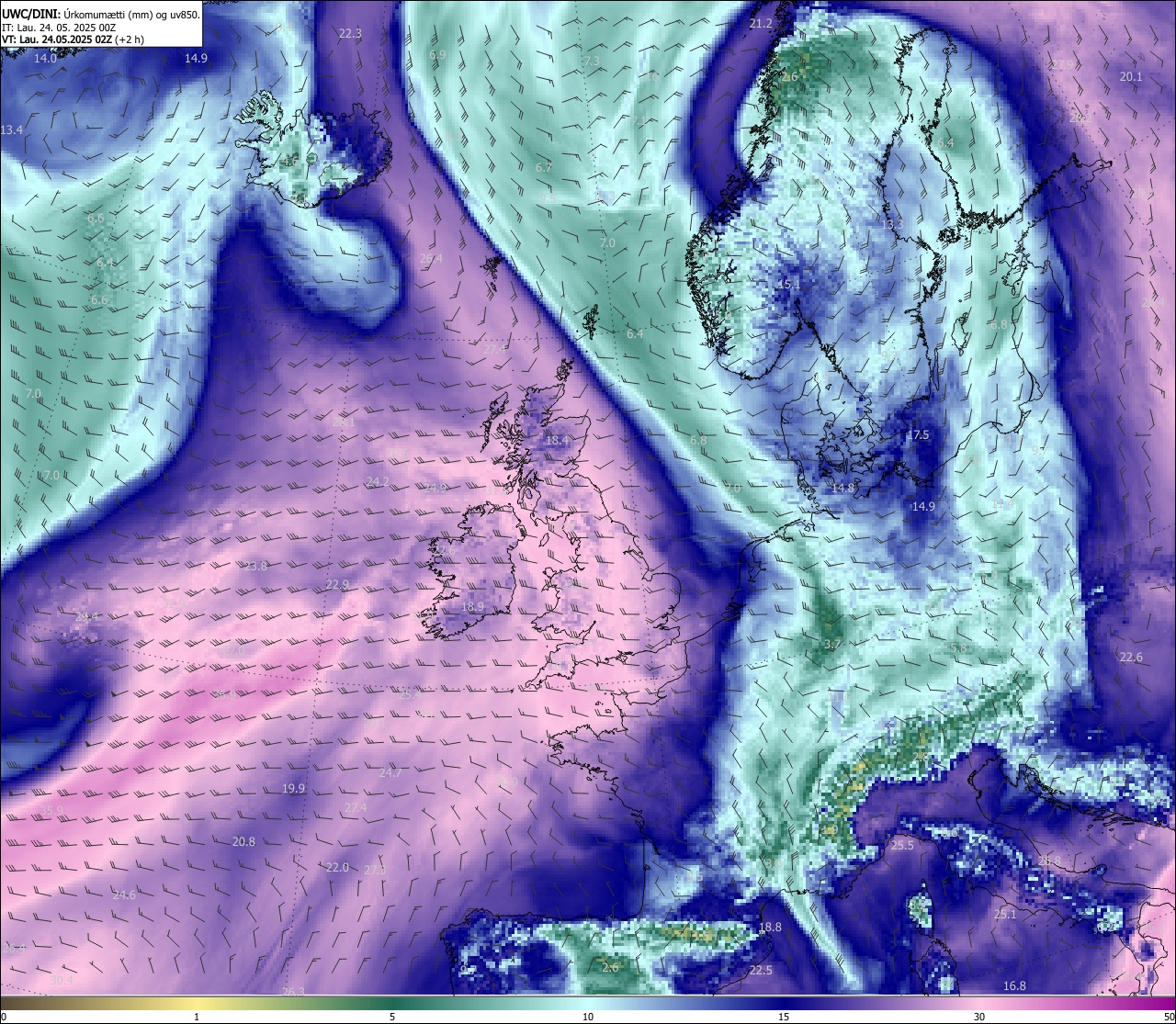Click the 24.7 value southwest of Brittany

[x=390, y=772]
